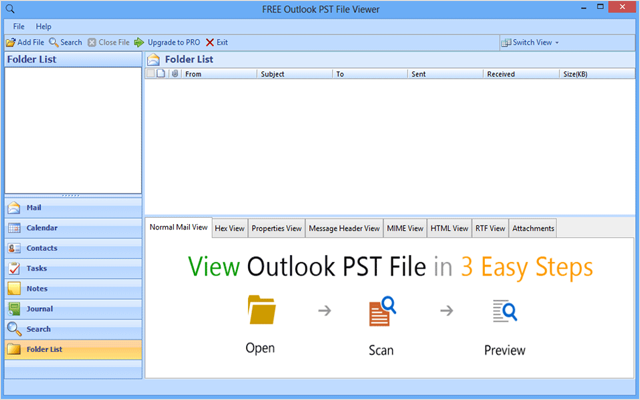This screenshot has width=640, height=400.
Task: Open the Switch View dropdown arrow
Action: pyautogui.click(x=557, y=42)
